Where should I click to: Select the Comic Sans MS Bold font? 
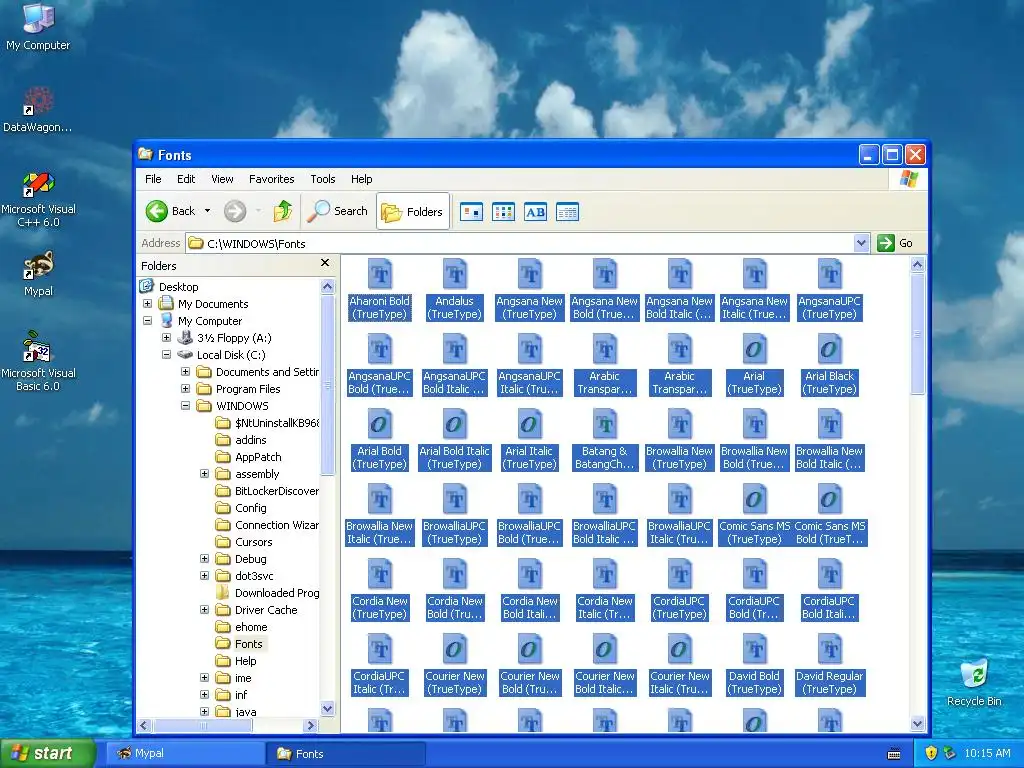829,515
